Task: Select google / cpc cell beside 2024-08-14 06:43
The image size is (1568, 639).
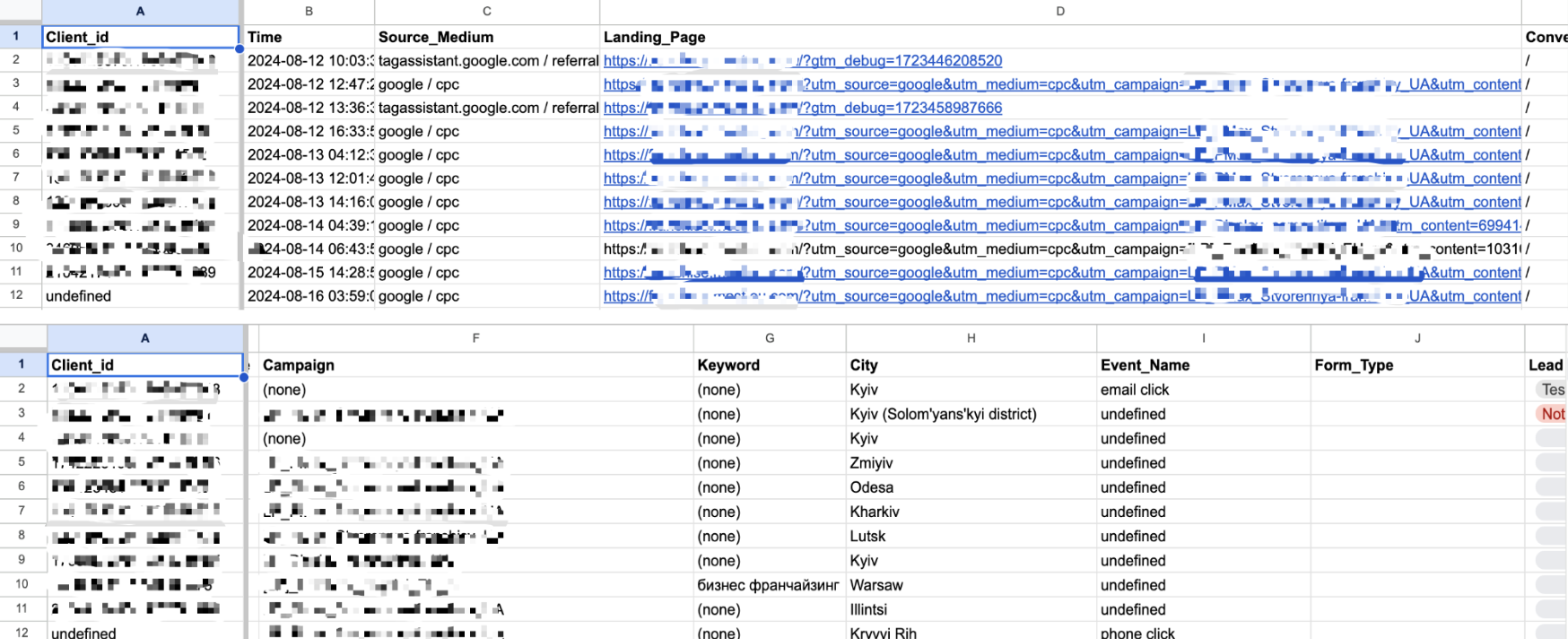Action: pos(487,249)
